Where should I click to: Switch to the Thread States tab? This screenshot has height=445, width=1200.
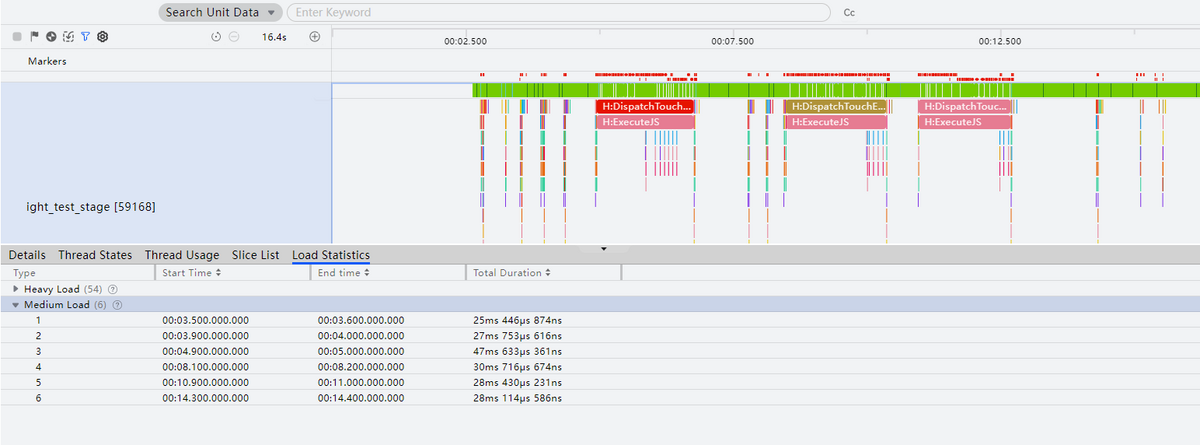coord(95,255)
